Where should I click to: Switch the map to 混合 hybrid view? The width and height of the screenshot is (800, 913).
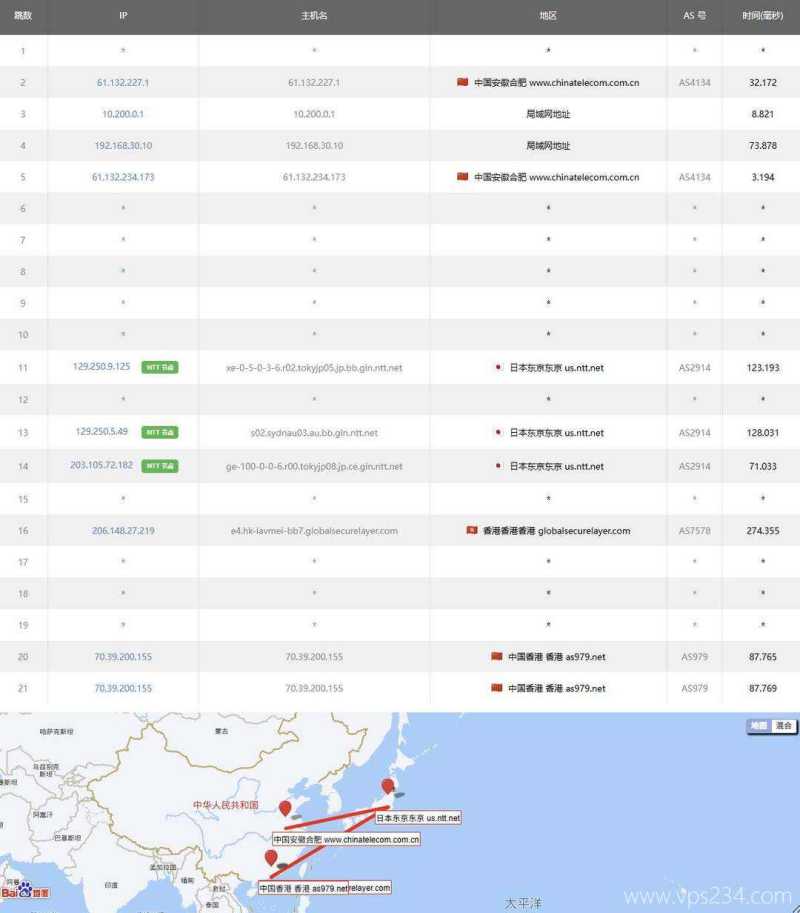[x=784, y=726]
